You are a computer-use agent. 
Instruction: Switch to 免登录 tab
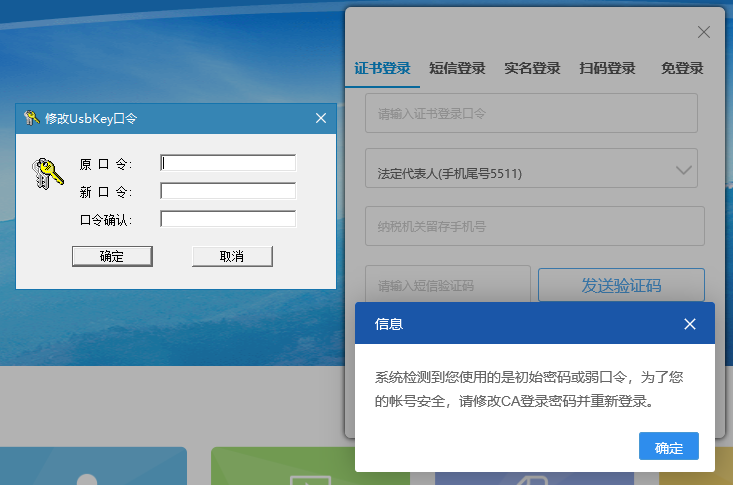[x=682, y=69]
